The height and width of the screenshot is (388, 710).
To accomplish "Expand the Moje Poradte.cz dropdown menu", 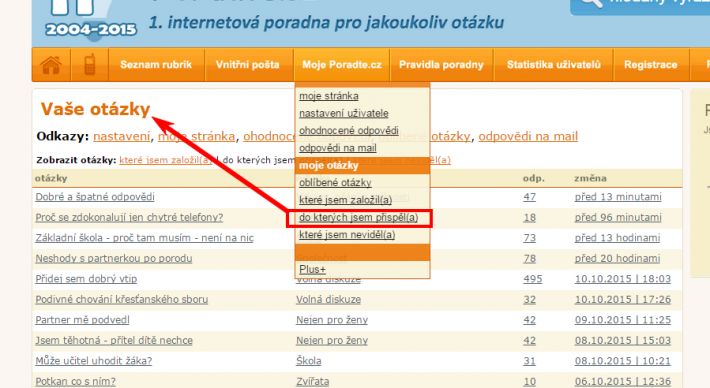I will tap(342, 65).
